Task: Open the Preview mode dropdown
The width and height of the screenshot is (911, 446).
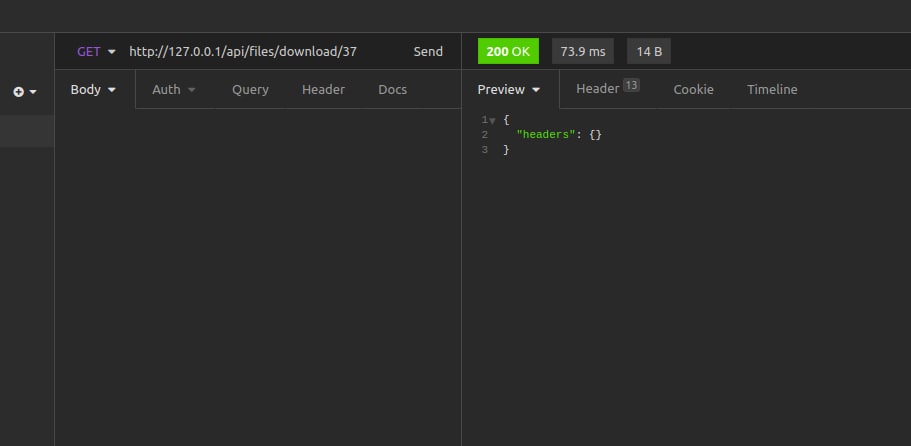Action: (x=510, y=89)
